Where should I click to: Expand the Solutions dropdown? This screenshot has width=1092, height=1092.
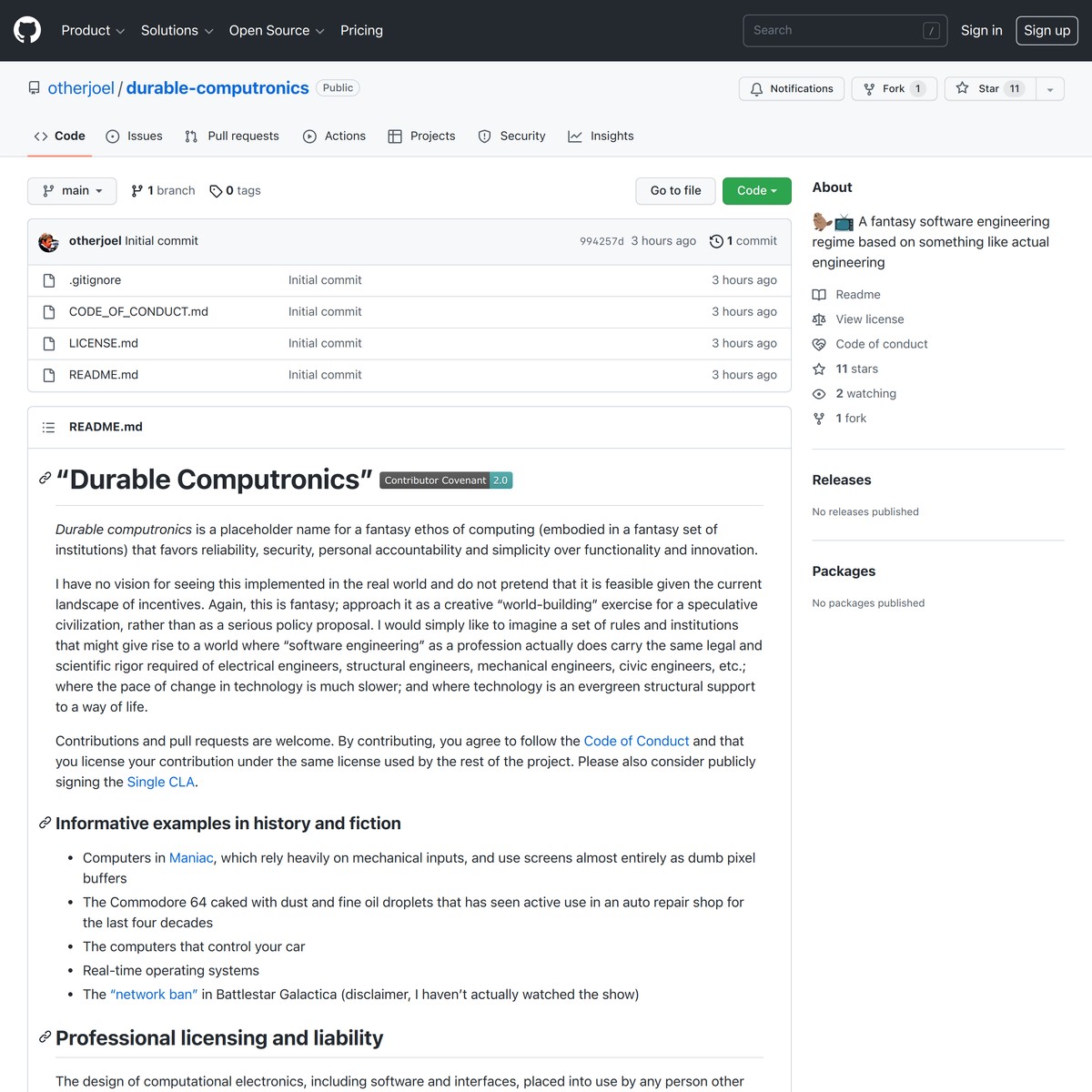[x=177, y=30]
